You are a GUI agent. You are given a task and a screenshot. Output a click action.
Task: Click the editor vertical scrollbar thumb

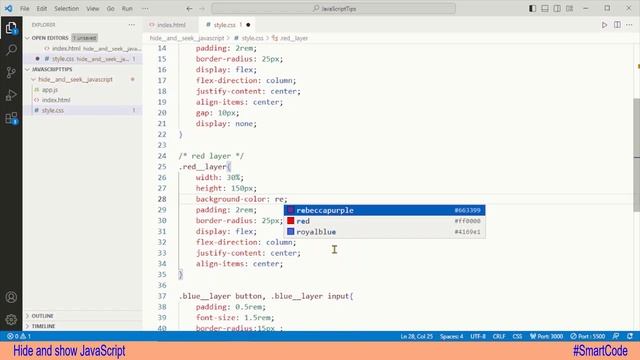[x=636, y=154]
